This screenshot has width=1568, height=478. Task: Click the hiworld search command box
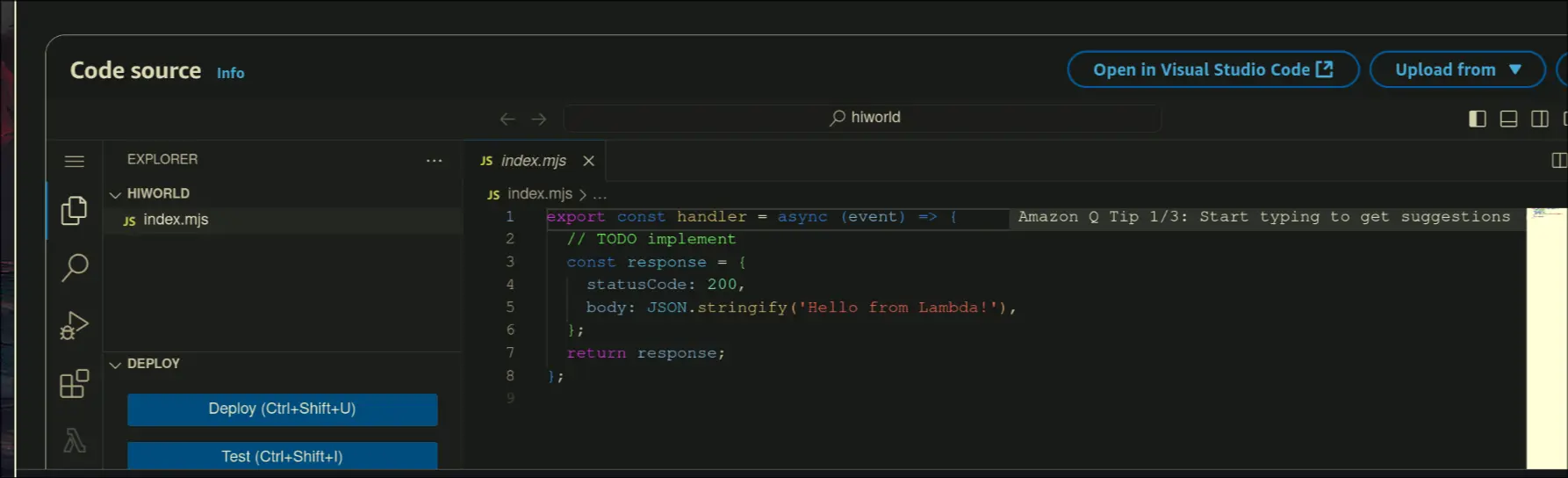[x=863, y=118]
